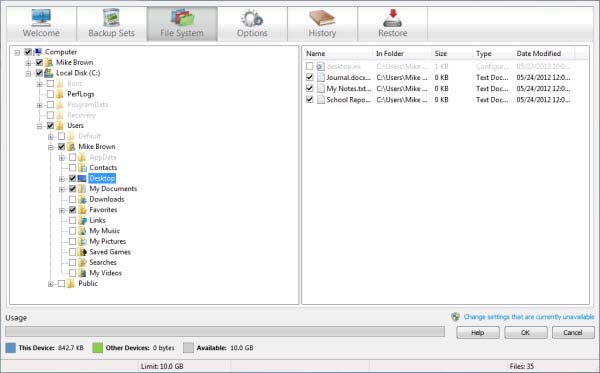600x373 pixels.
Task: Click the PerfLogs folder icon
Action: click(x=60, y=94)
